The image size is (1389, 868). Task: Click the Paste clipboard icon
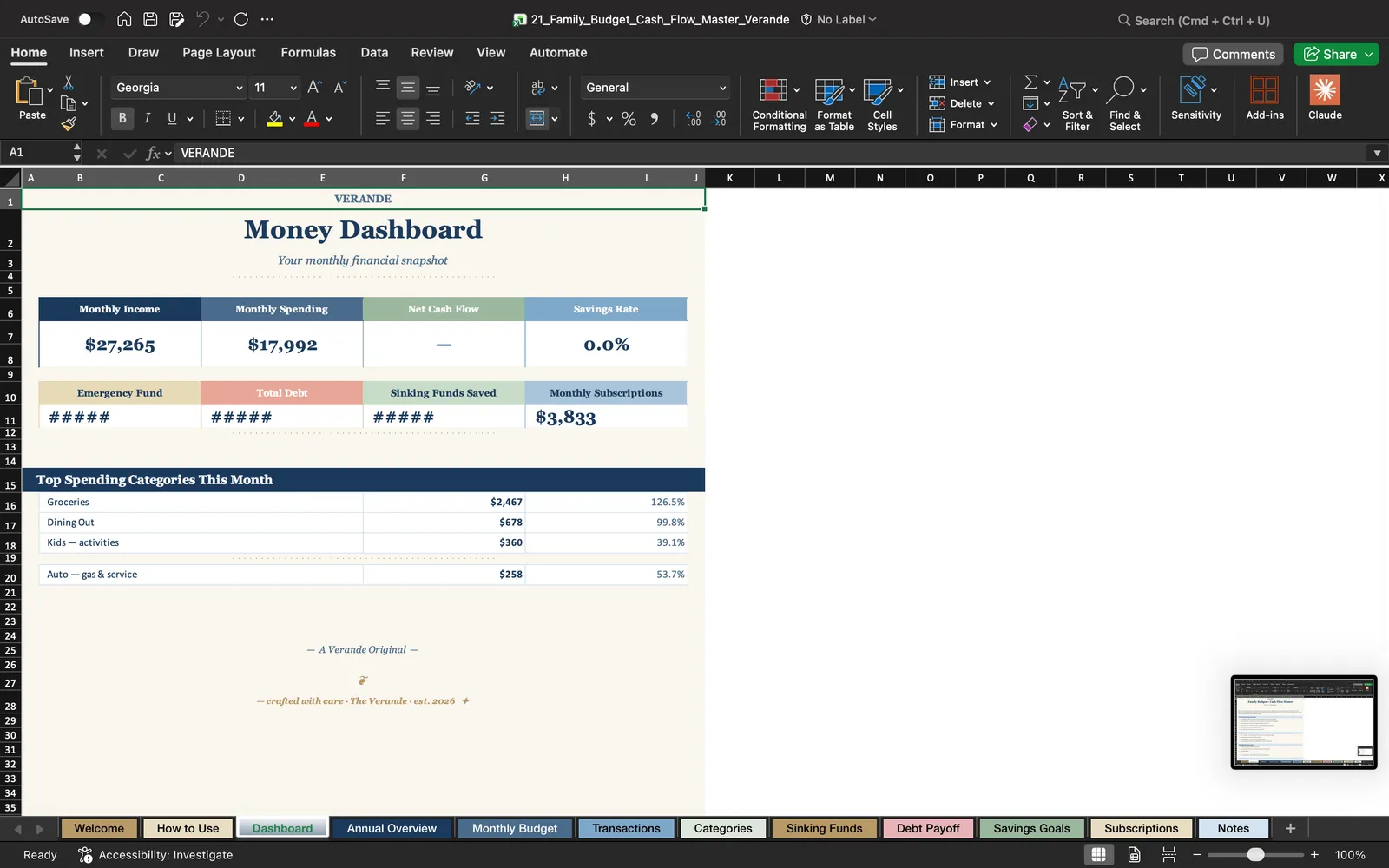29,91
